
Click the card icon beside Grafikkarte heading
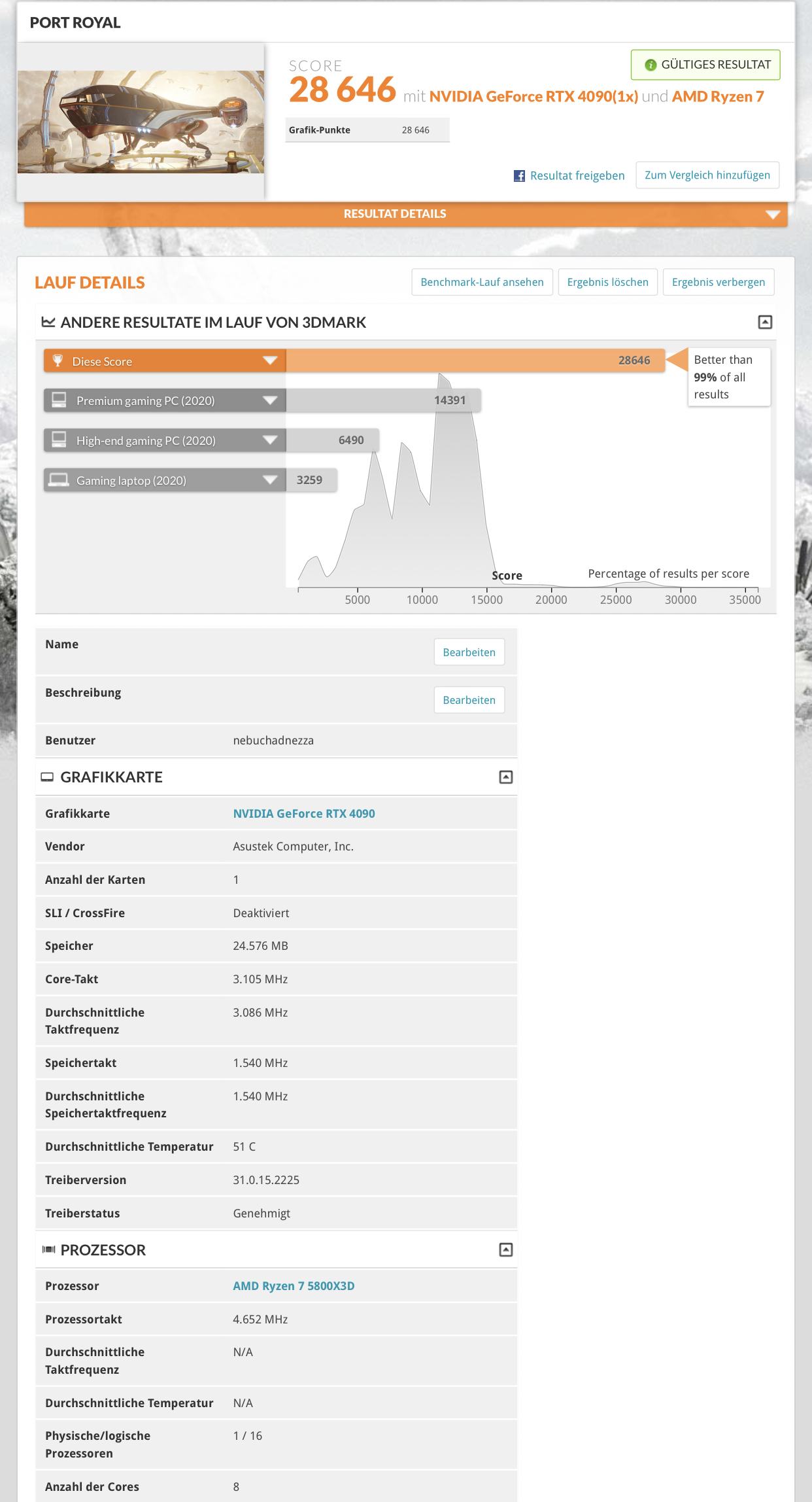click(x=47, y=777)
